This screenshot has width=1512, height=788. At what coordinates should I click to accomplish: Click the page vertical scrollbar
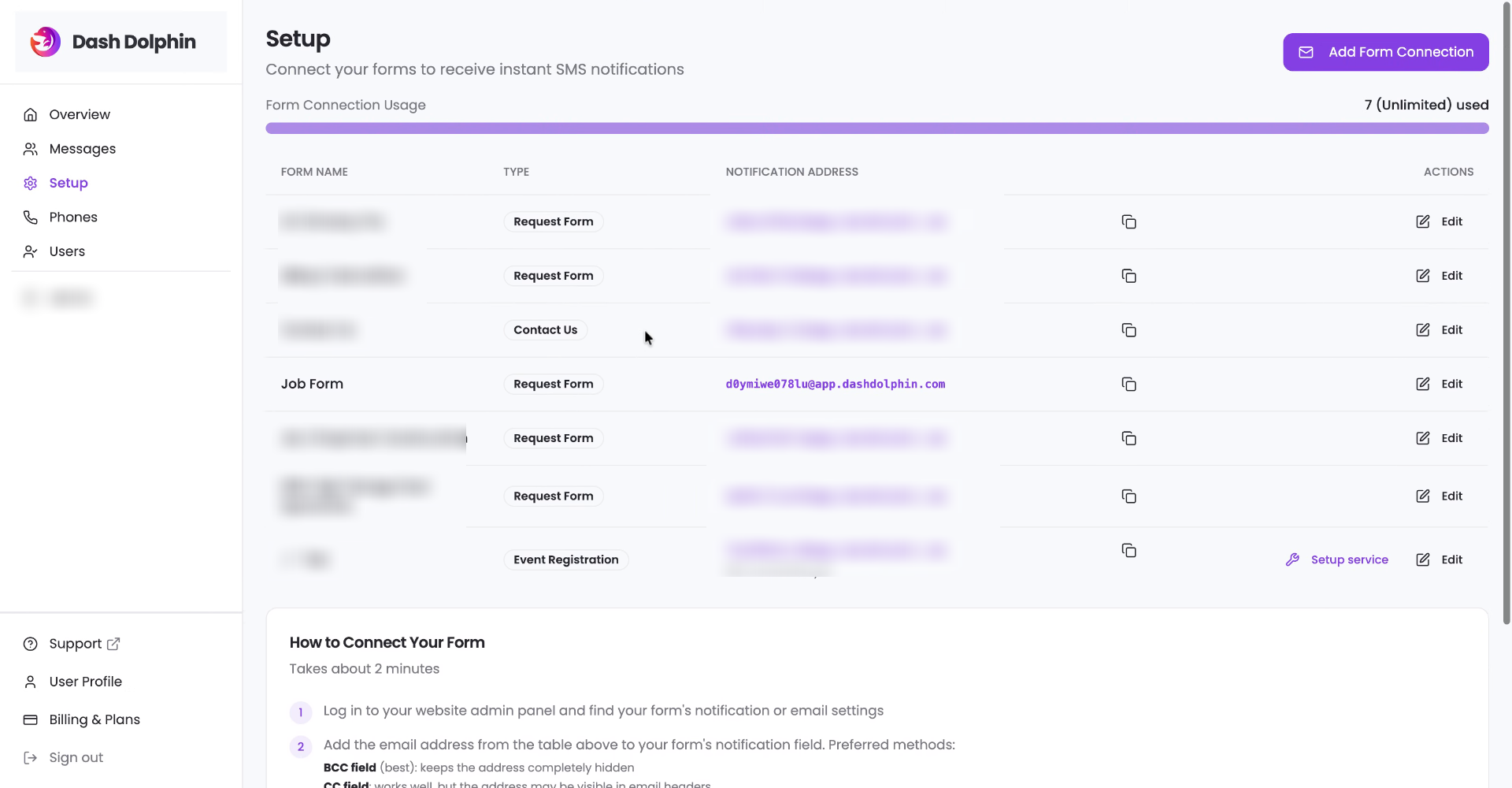tap(1506, 315)
